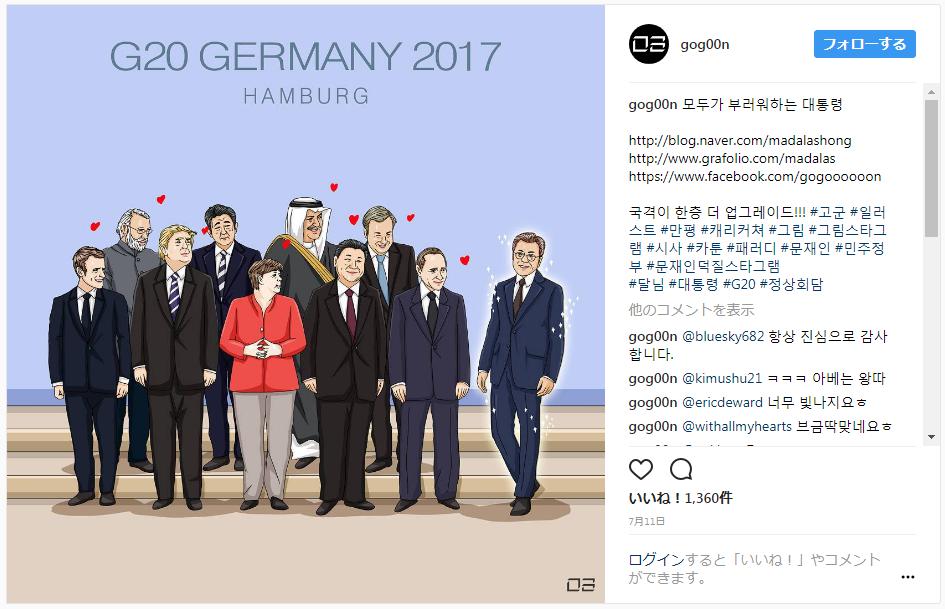945x609 pixels.
Task: Click the フォローする follow button
Action: pyautogui.click(x=864, y=44)
